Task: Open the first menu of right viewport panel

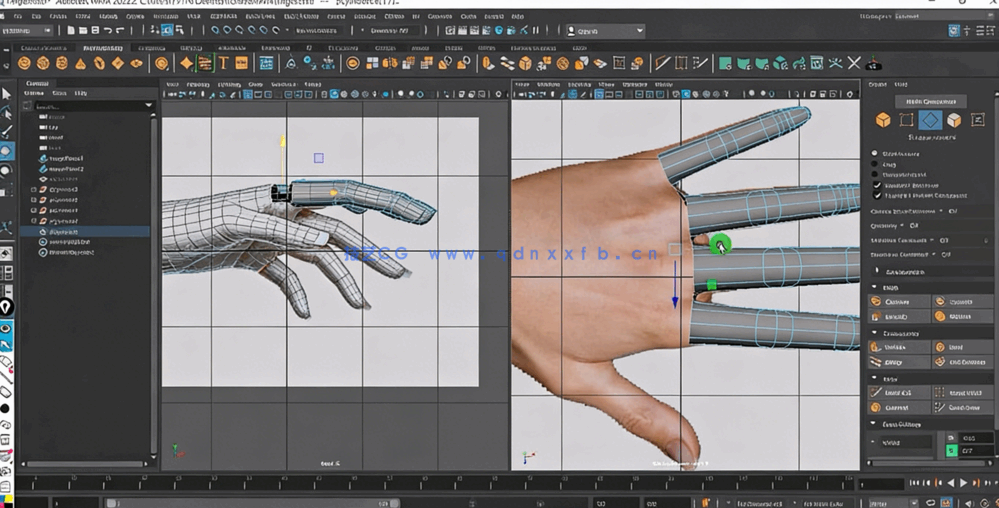Action: pos(522,84)
